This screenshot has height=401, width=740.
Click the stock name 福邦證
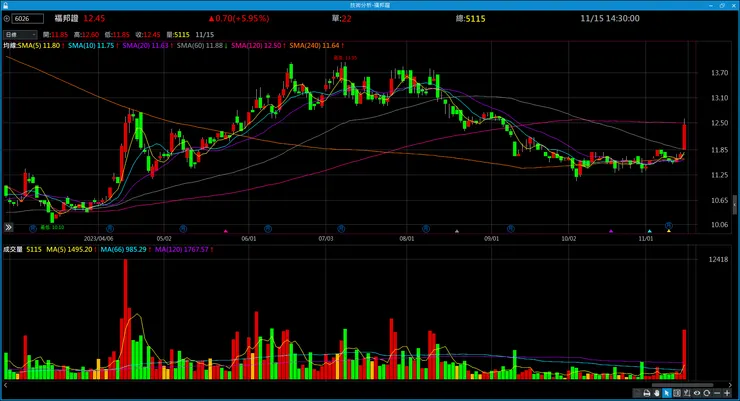click(66, 18)
